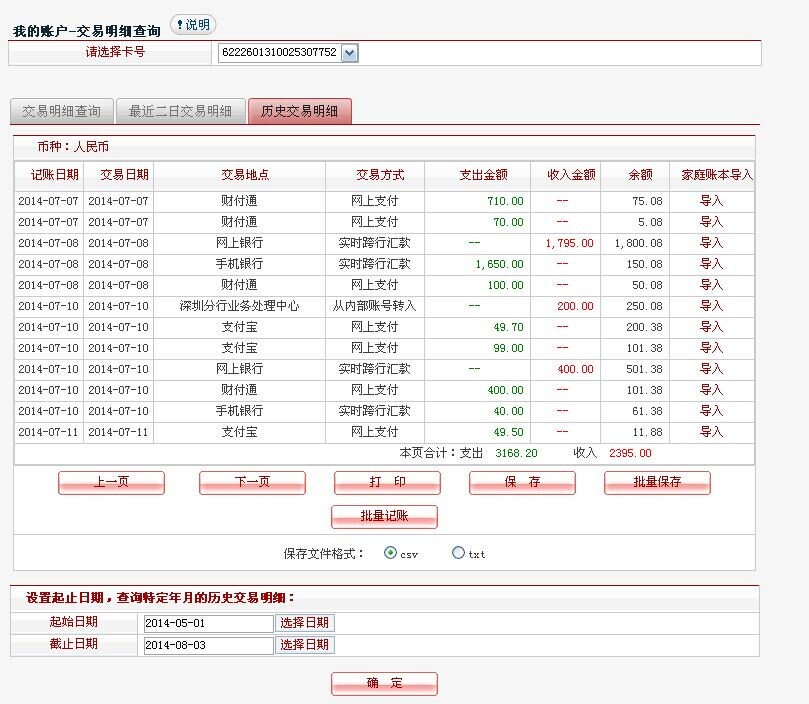Click 导入 for the 710.00 财付通 transaction

point(711,201)
